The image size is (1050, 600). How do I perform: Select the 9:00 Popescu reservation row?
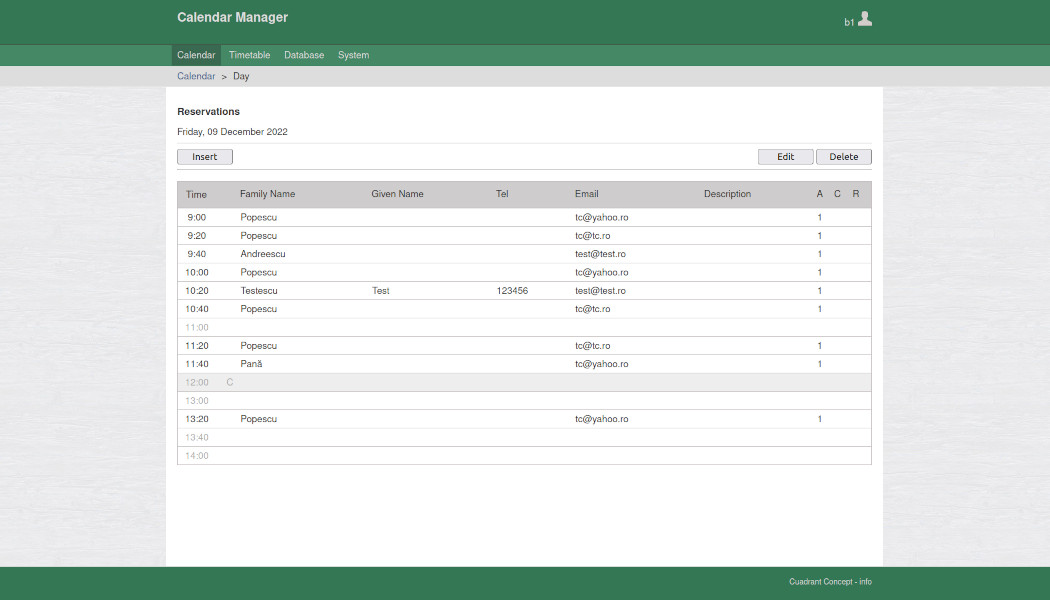[258, 217]
